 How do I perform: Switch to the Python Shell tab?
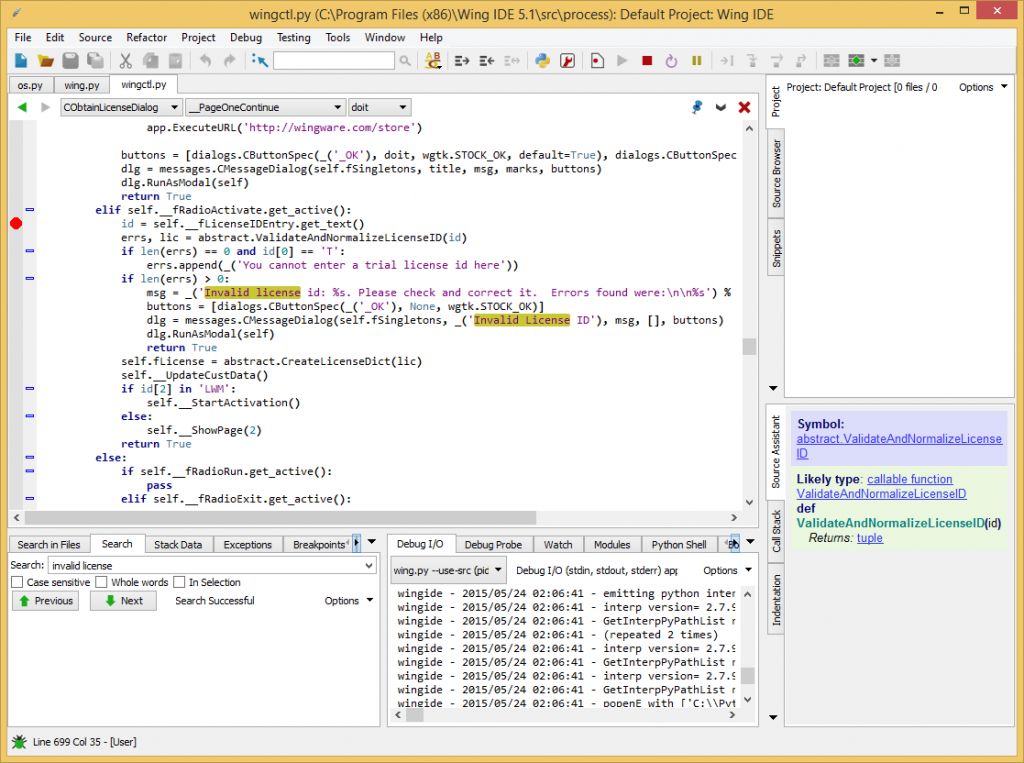click(679, 545)
